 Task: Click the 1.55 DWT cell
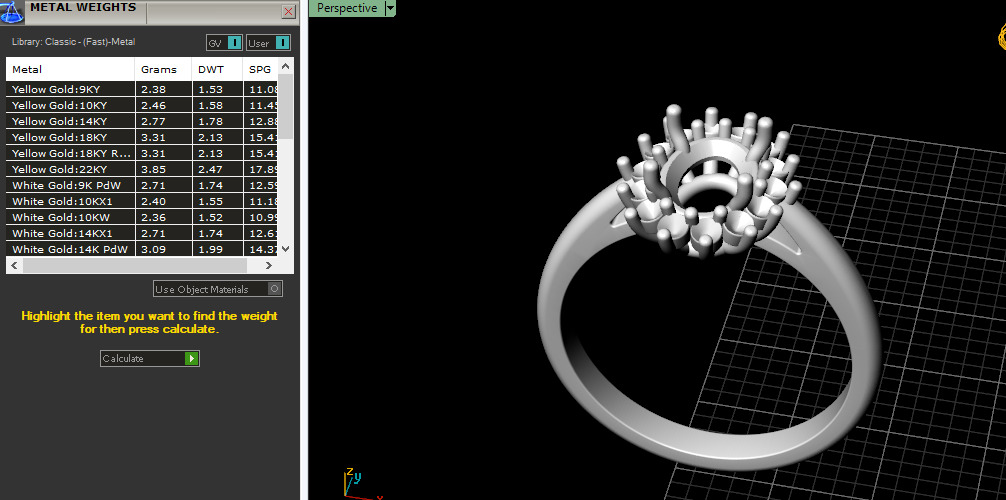217,202
